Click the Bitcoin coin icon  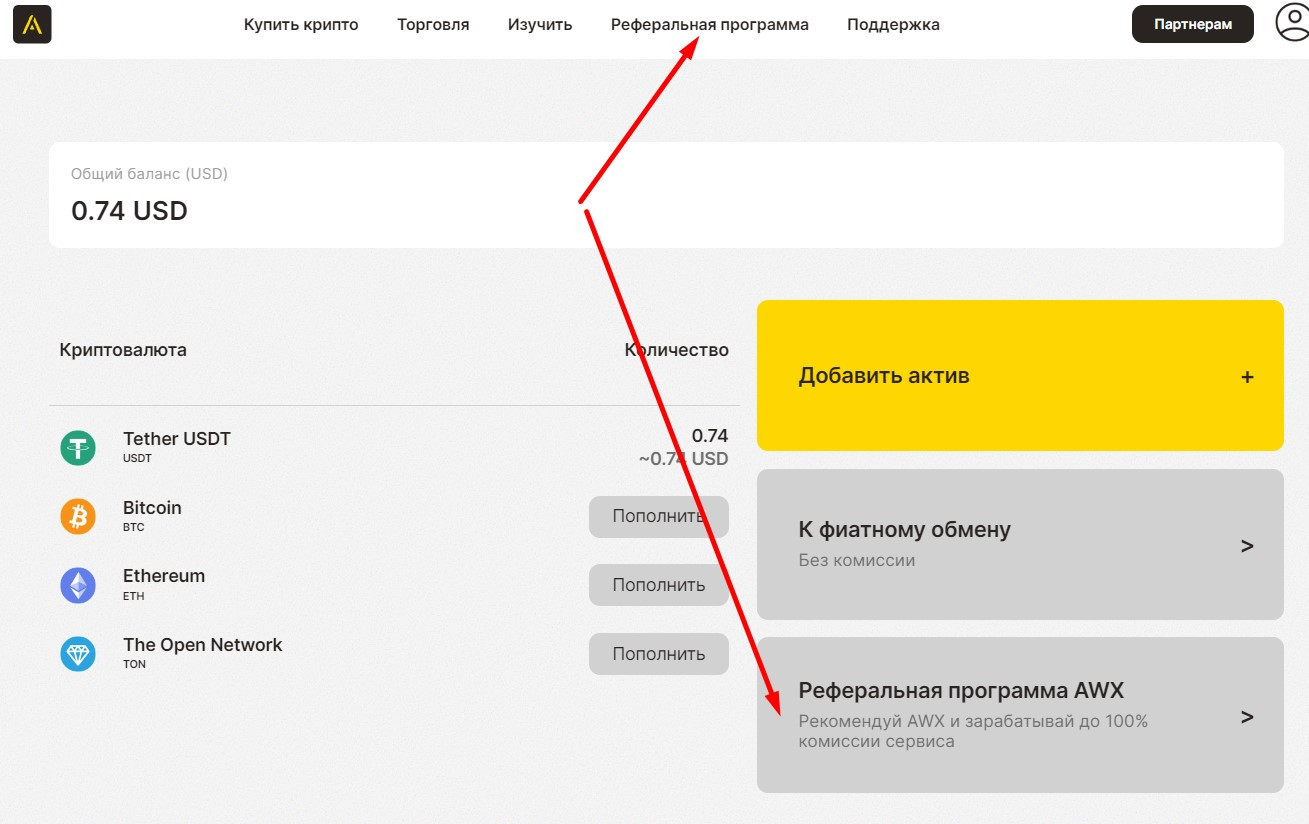(78, 516)
